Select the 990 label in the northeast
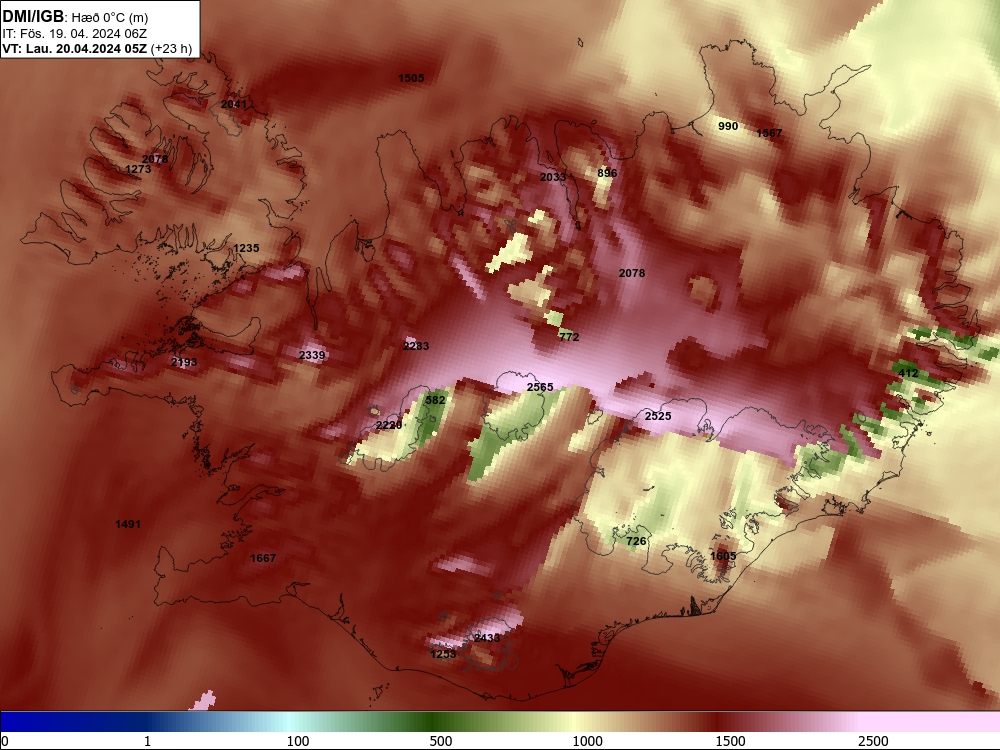1000x750 pixels. pyautogui.click(x=728, y=126)
